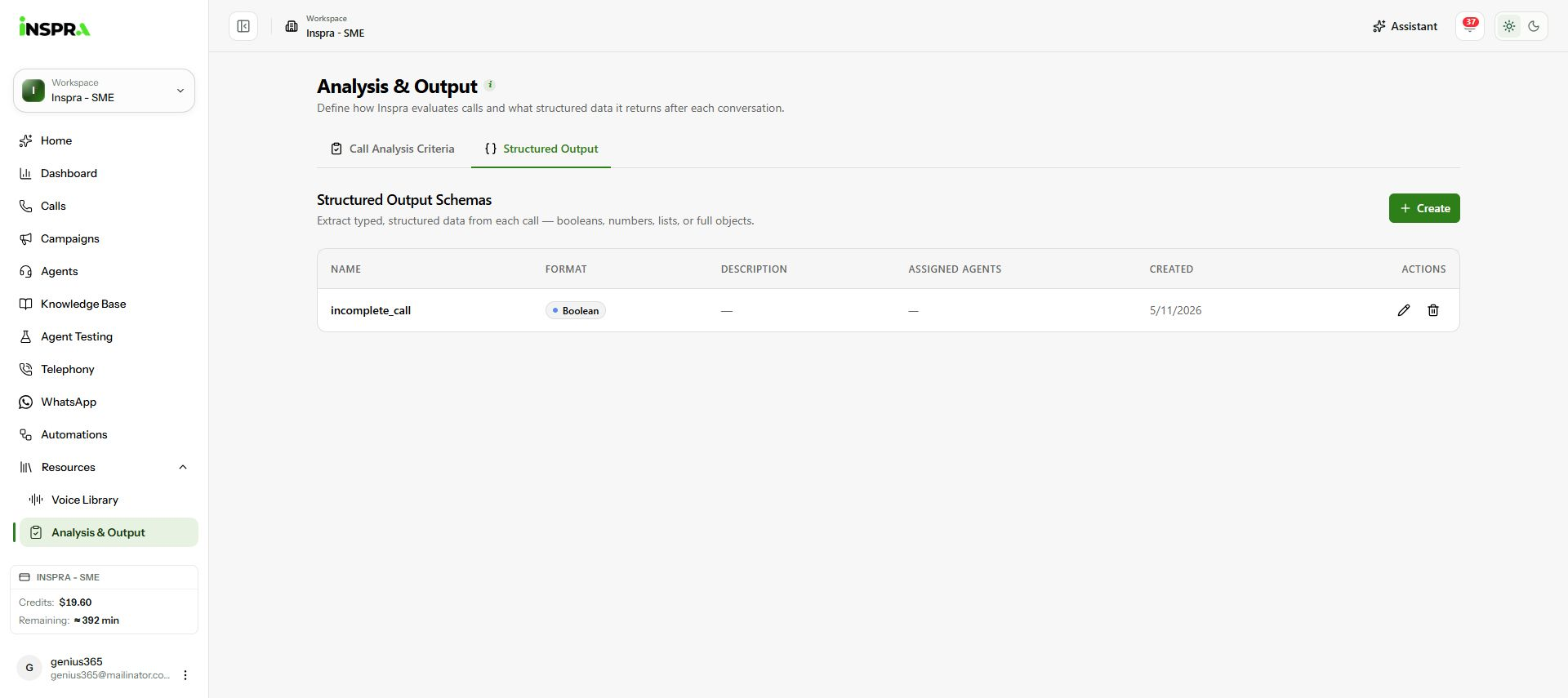Click the FORMAT column header
The height and width of the screenshot is (698, 1568).
pyautogui.click(x=566, y=269)
